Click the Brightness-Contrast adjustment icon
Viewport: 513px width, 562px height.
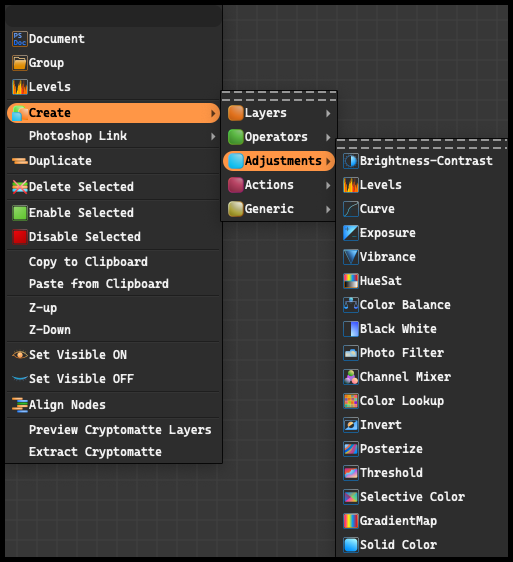(x=351, y=161)
